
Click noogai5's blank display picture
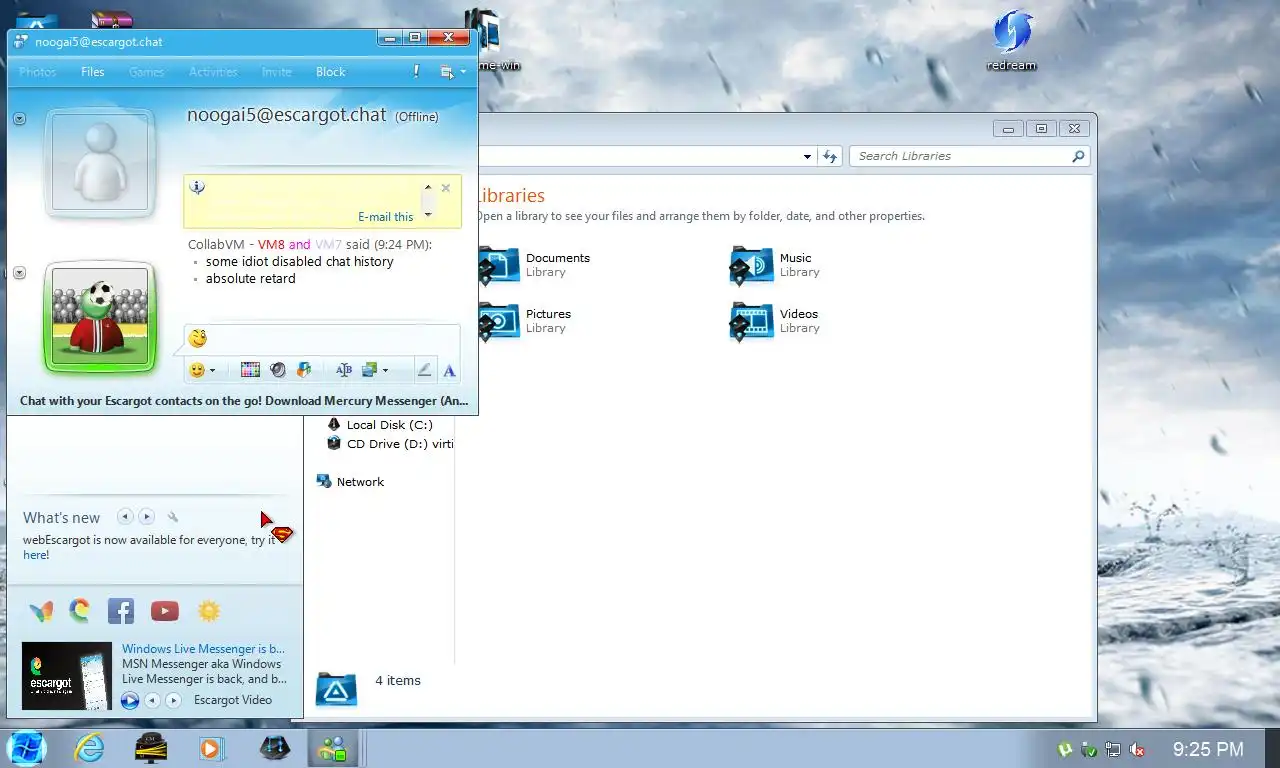click(x=100, y=162)
